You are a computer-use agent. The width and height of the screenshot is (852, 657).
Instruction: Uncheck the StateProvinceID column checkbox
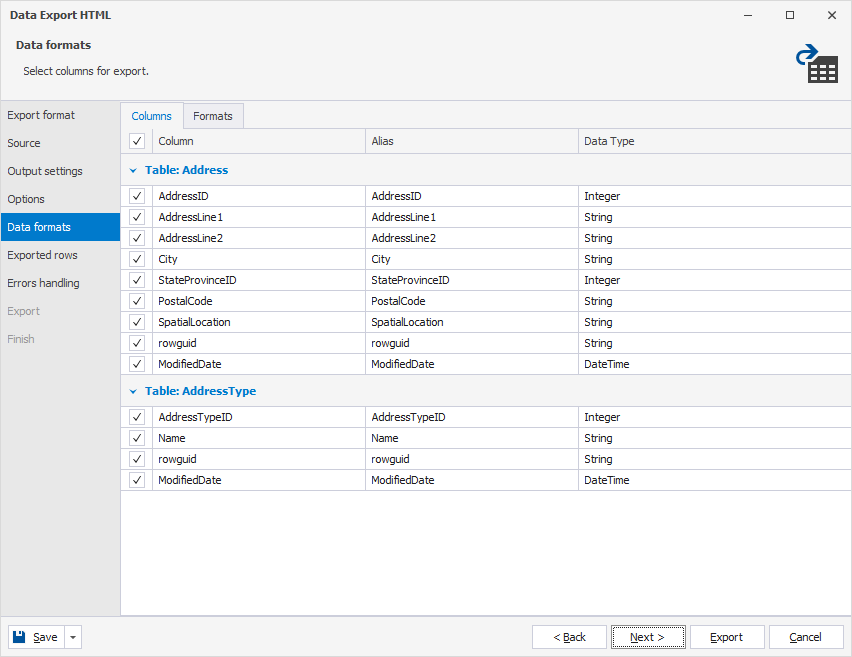[x=137, y=280]
